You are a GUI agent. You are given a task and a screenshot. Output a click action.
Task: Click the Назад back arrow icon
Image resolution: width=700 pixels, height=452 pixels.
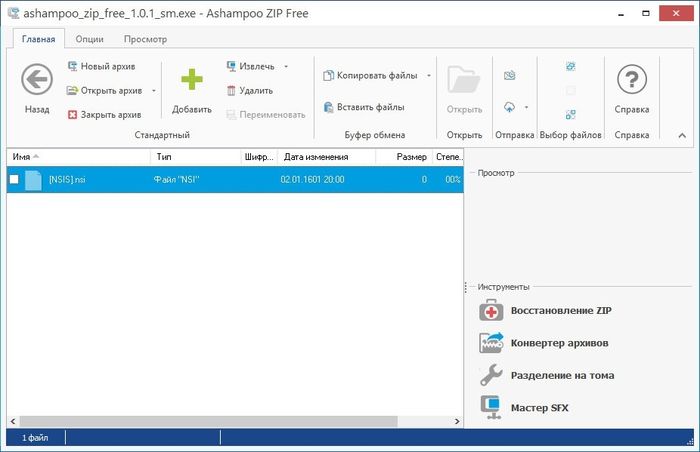pyautogui.click(x=37, y=80)
